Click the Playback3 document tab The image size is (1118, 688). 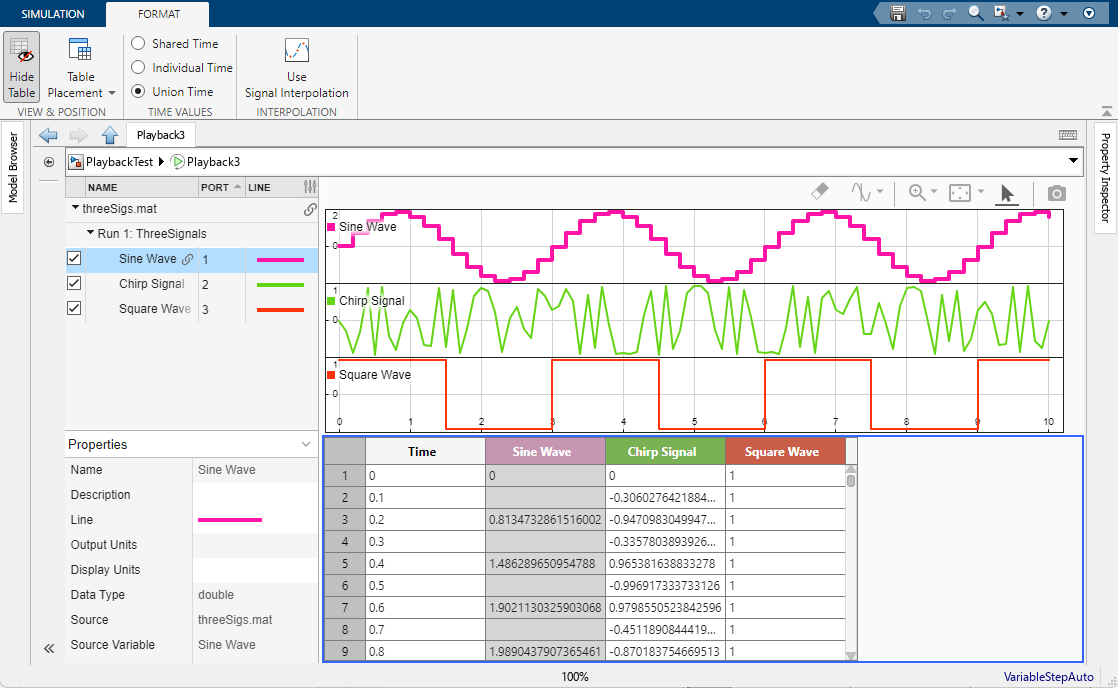pyautogui.click(x=160, y=134)
